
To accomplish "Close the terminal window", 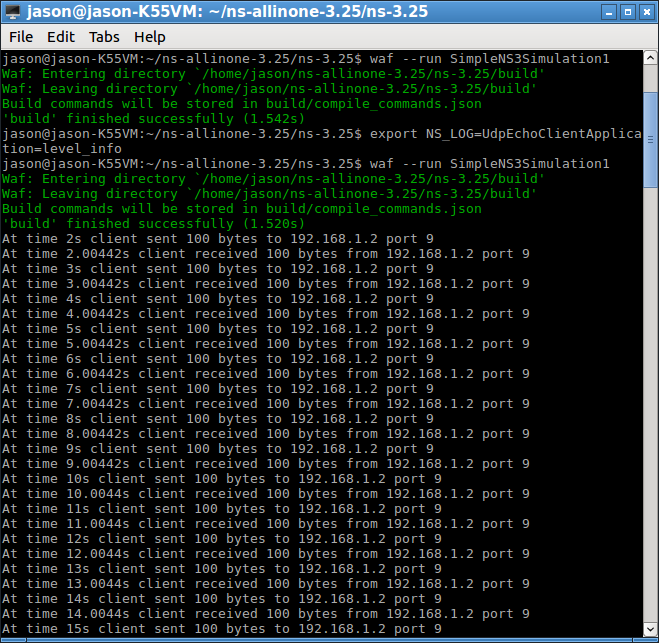I will click(x=646, y=12).
